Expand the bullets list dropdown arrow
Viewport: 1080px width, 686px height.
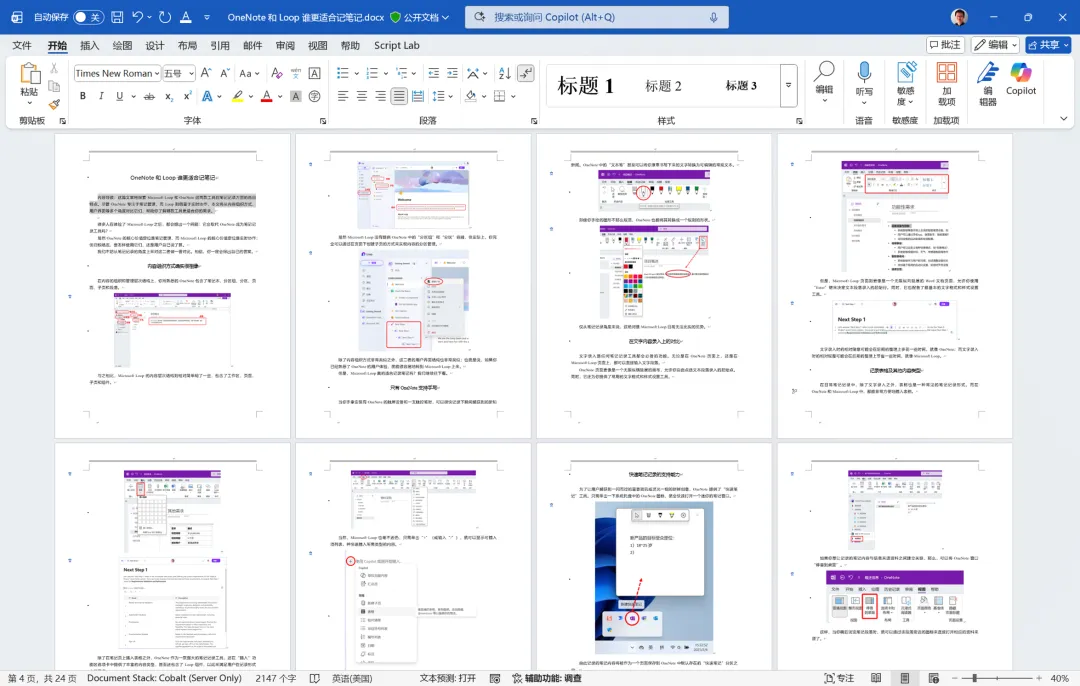(x=356, y=74)
